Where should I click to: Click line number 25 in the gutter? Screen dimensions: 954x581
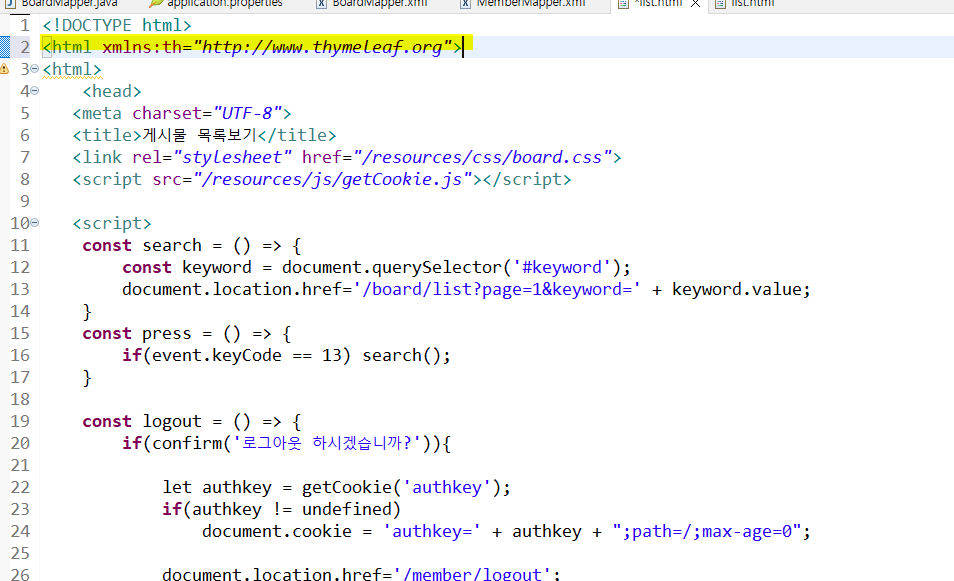click(x=20, y=553)
